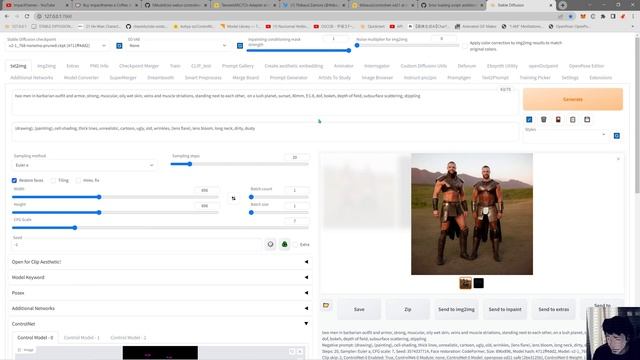Open the Image Browser tab
This screenshot has width=640, height=360.
click(377, 78)
